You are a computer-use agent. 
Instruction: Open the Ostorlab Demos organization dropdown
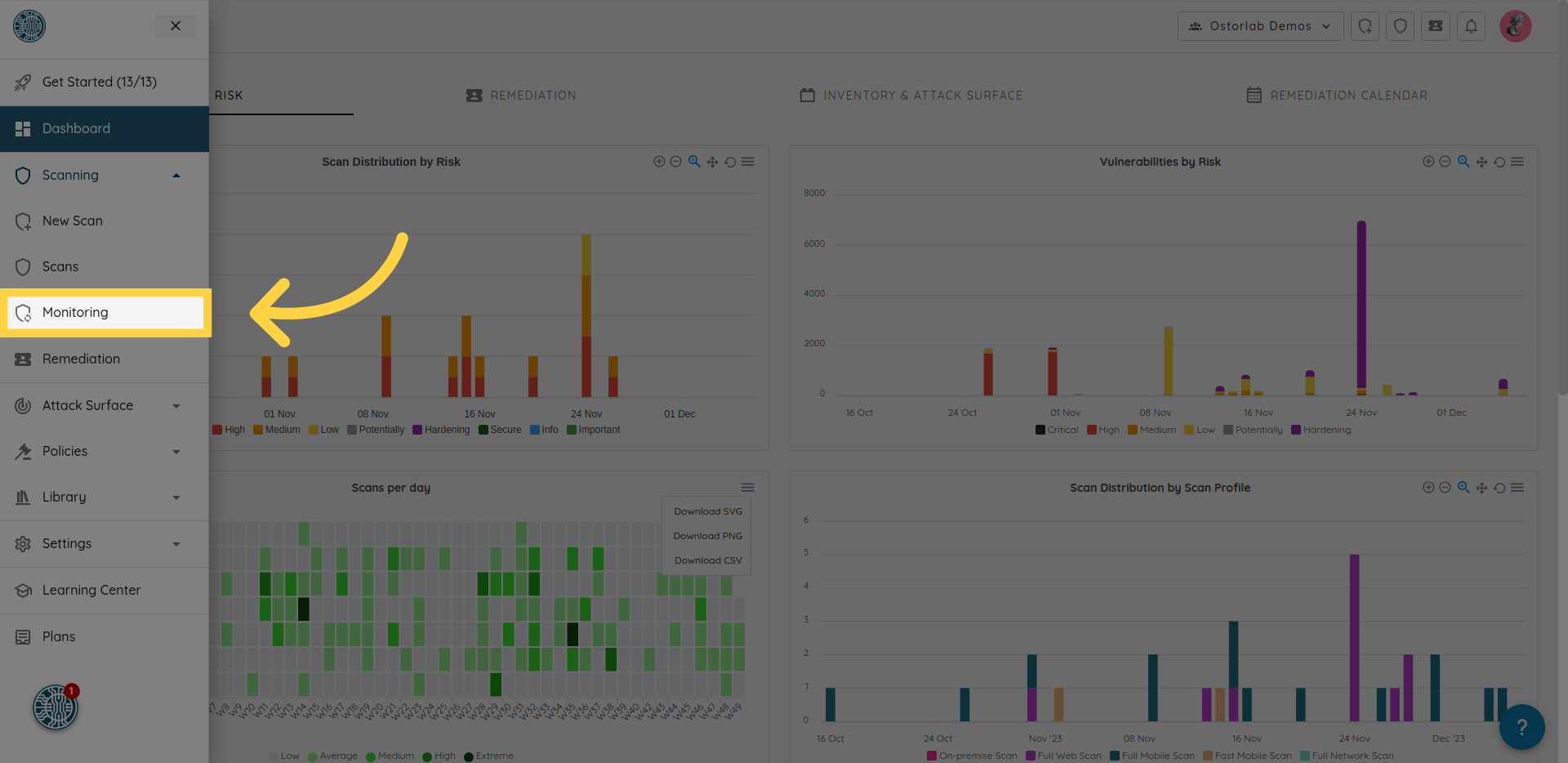click(1260, 26)
